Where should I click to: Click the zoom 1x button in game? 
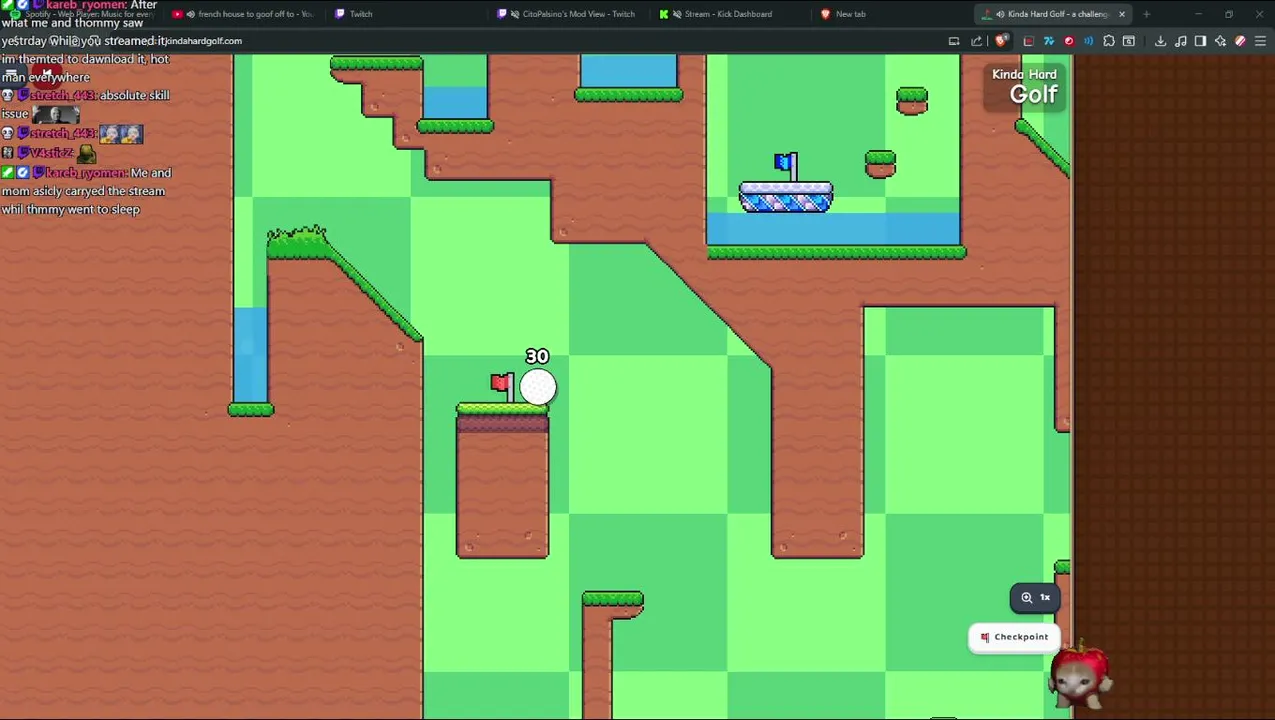click(x=1035, y=597)
